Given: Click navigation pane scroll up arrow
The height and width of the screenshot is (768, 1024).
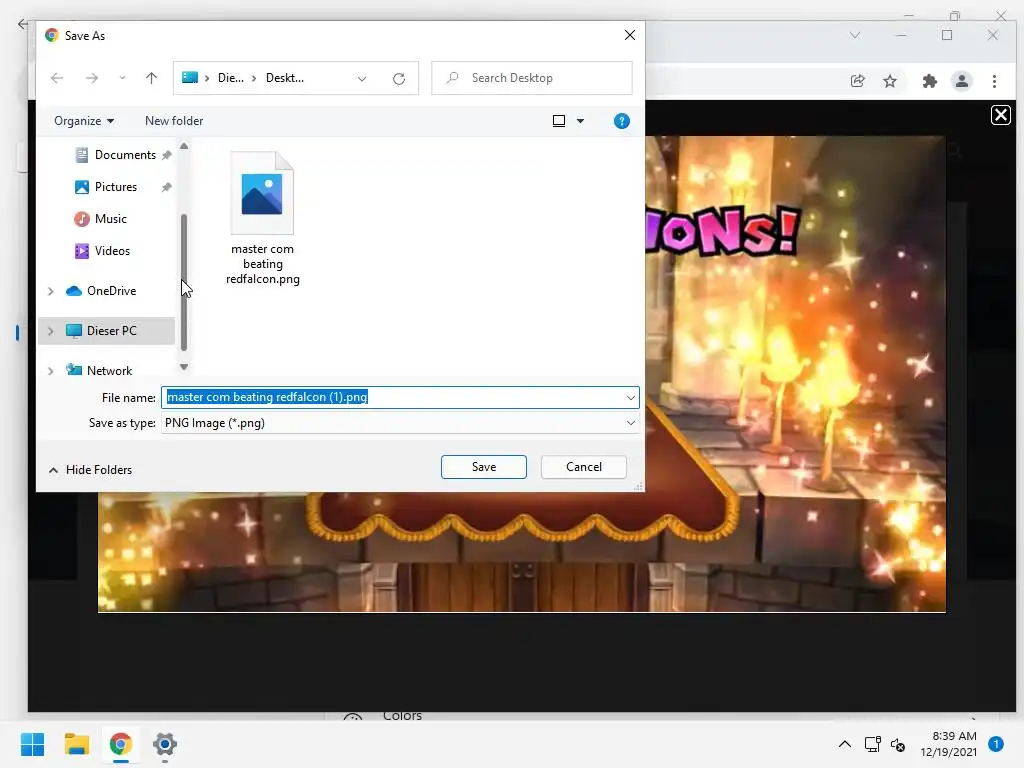Looking at the screenshot, I should 184,146.
